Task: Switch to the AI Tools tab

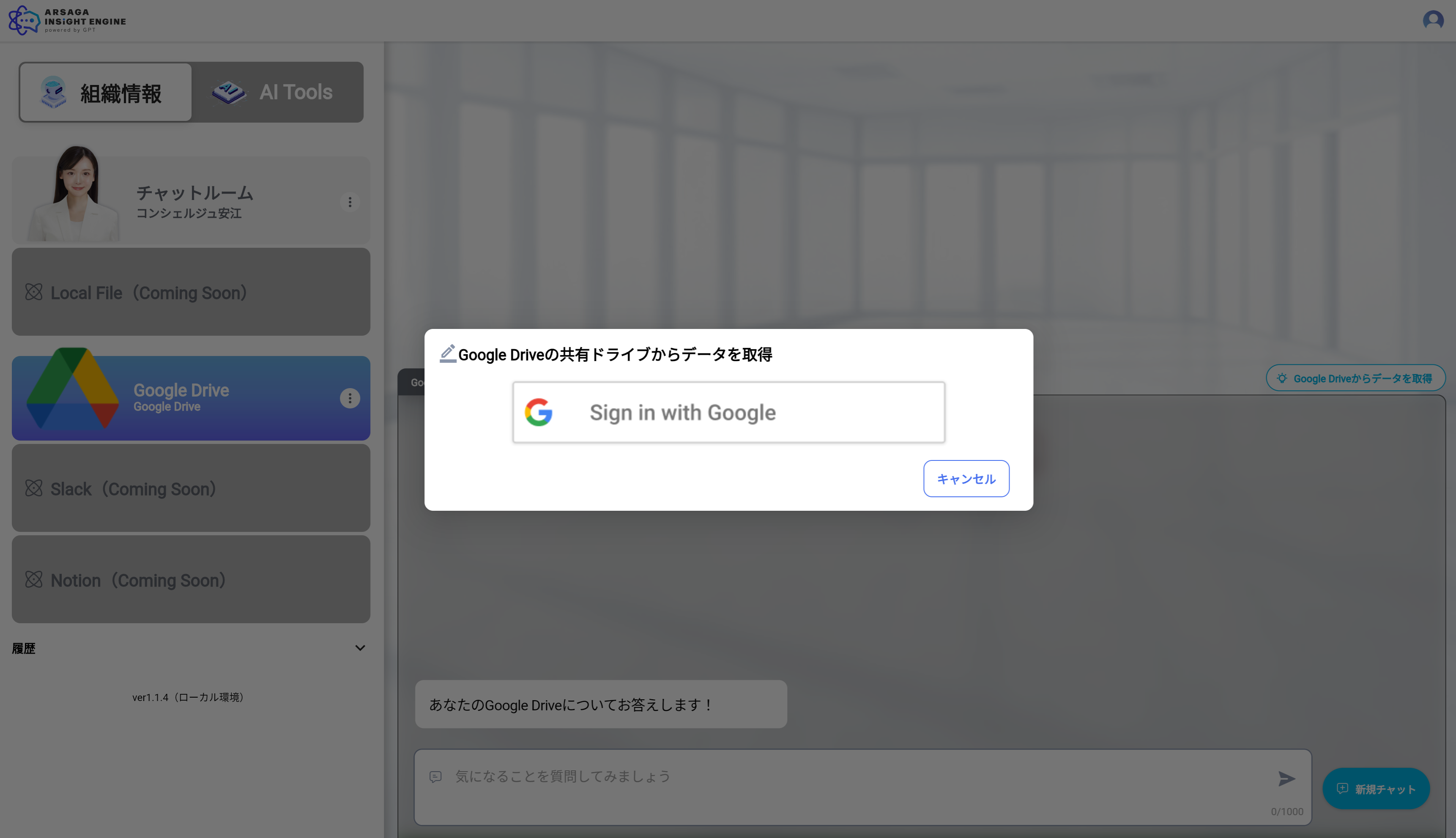Action: 277,92
